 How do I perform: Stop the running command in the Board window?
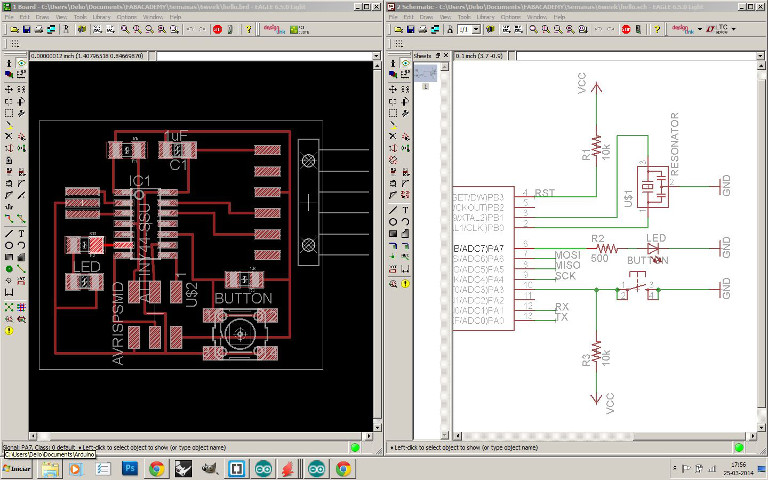click(217, 30)
